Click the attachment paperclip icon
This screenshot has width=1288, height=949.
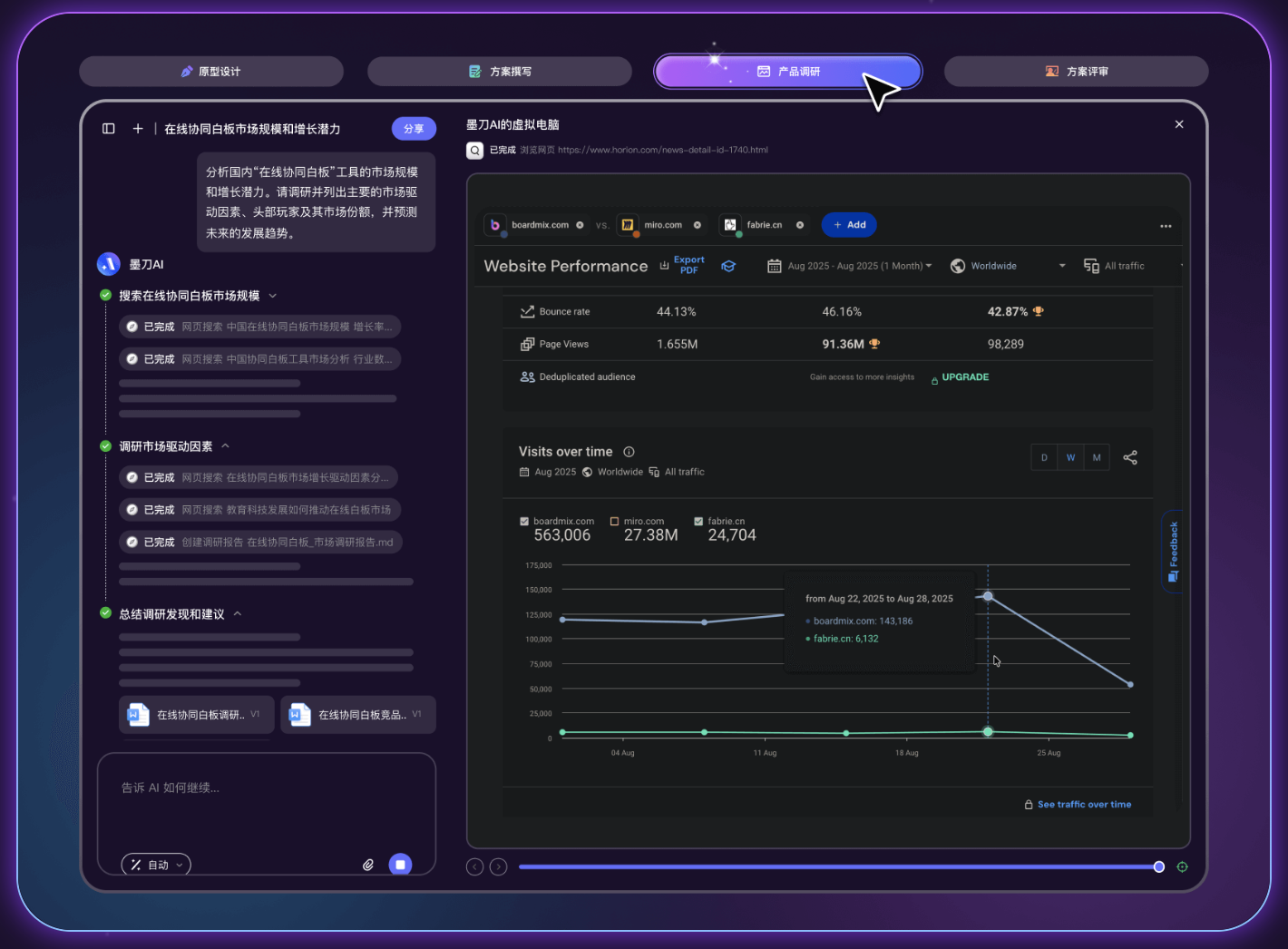[x=368, y=865]
